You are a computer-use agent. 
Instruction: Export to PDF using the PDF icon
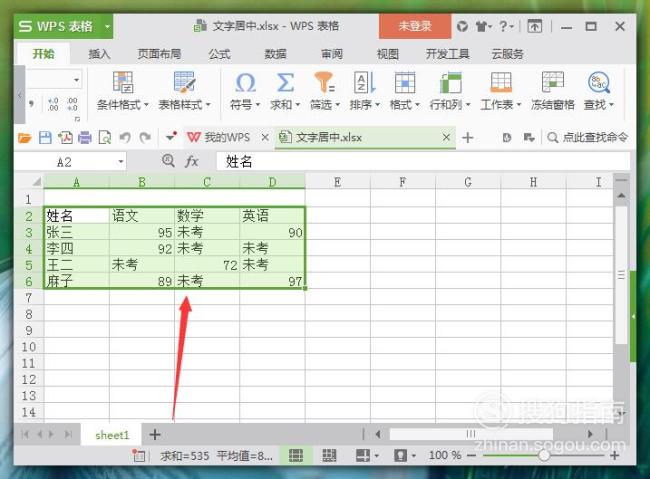point(65,137)
